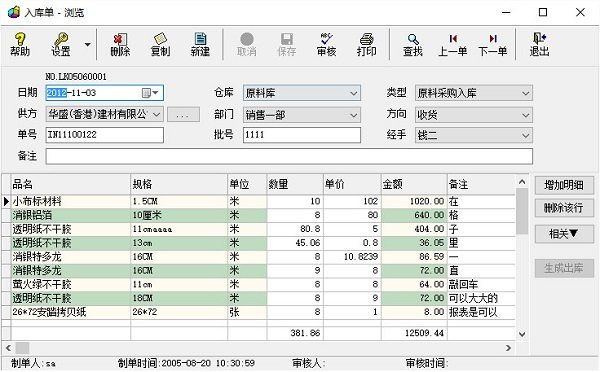Expand the arrow next to 设置
Image resolution: width=600 pixels, height=372 pixels.
click(x=88, y=45)
